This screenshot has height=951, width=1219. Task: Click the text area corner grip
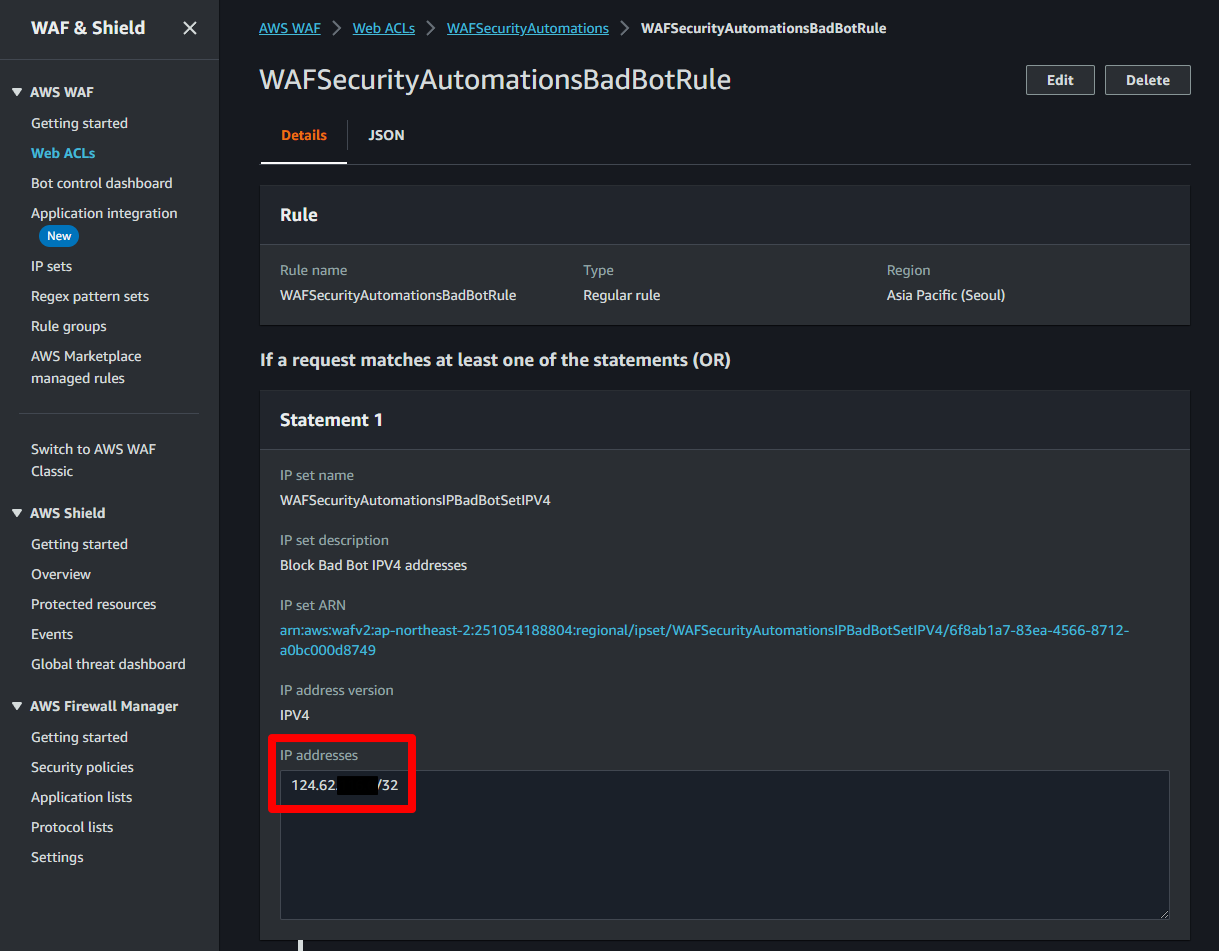click(x=1163, y=912)
